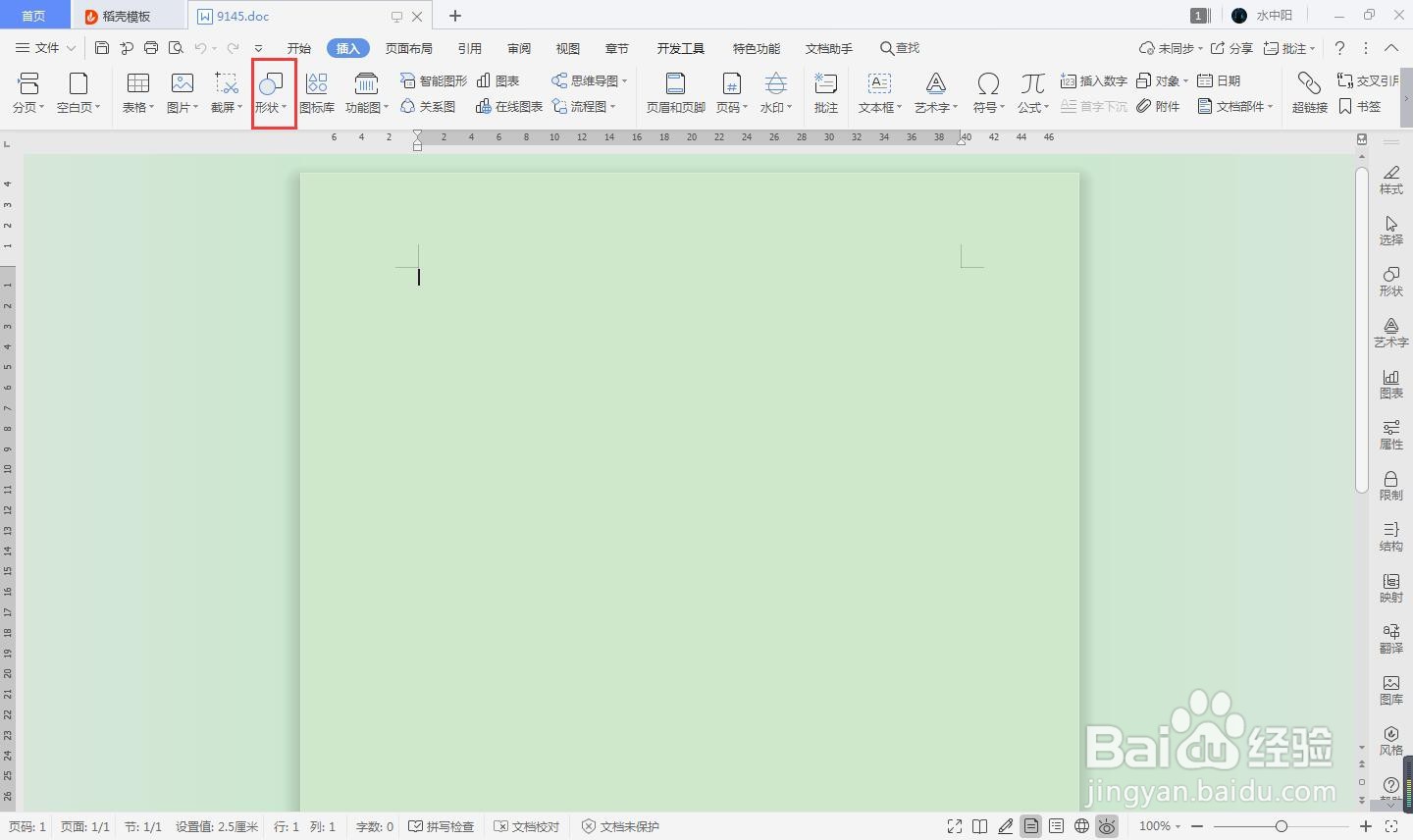The height and width of the screenshot is (840, 1413).
Task: Open the 稻壳模板 tab
Action: [x=128, y=16]
